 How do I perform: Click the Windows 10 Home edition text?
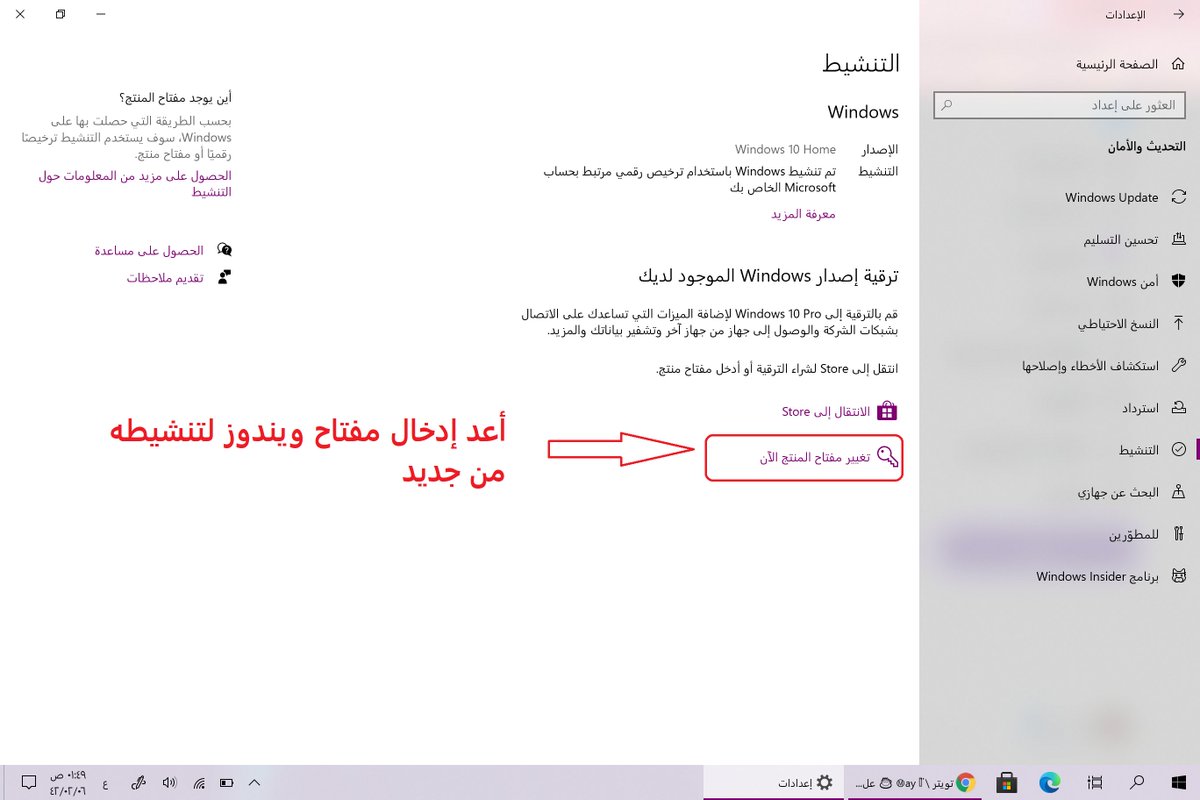point(785,150)
